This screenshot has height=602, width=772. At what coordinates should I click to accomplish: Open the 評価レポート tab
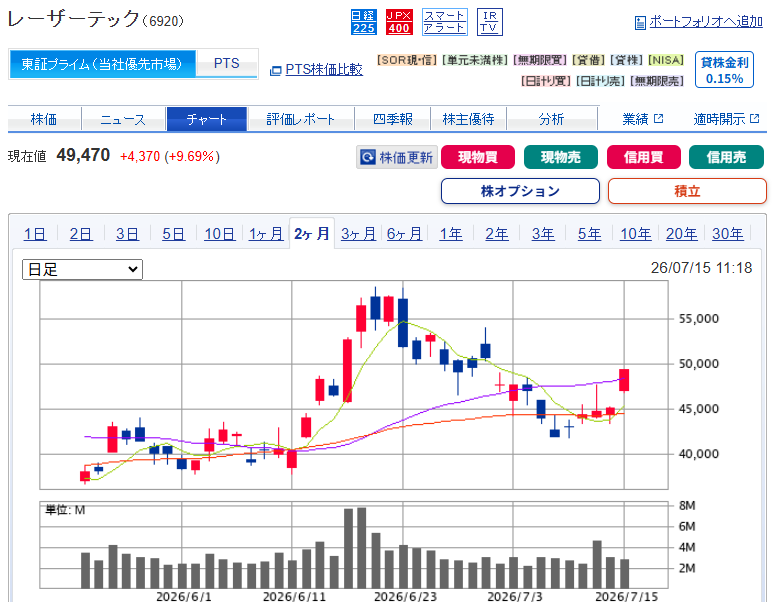pyautogui.click(x=301, y=119)
